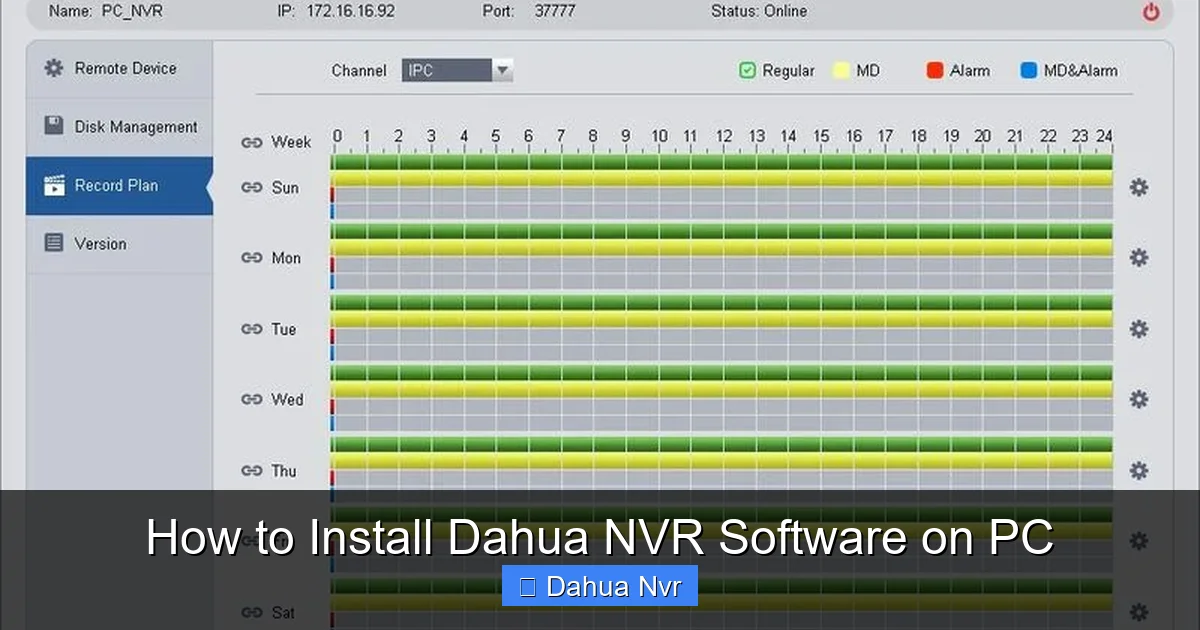Open Thursday's settings gear
Screen dimensions: 1200x630
pyautogui.click(x=1138, y=470)
